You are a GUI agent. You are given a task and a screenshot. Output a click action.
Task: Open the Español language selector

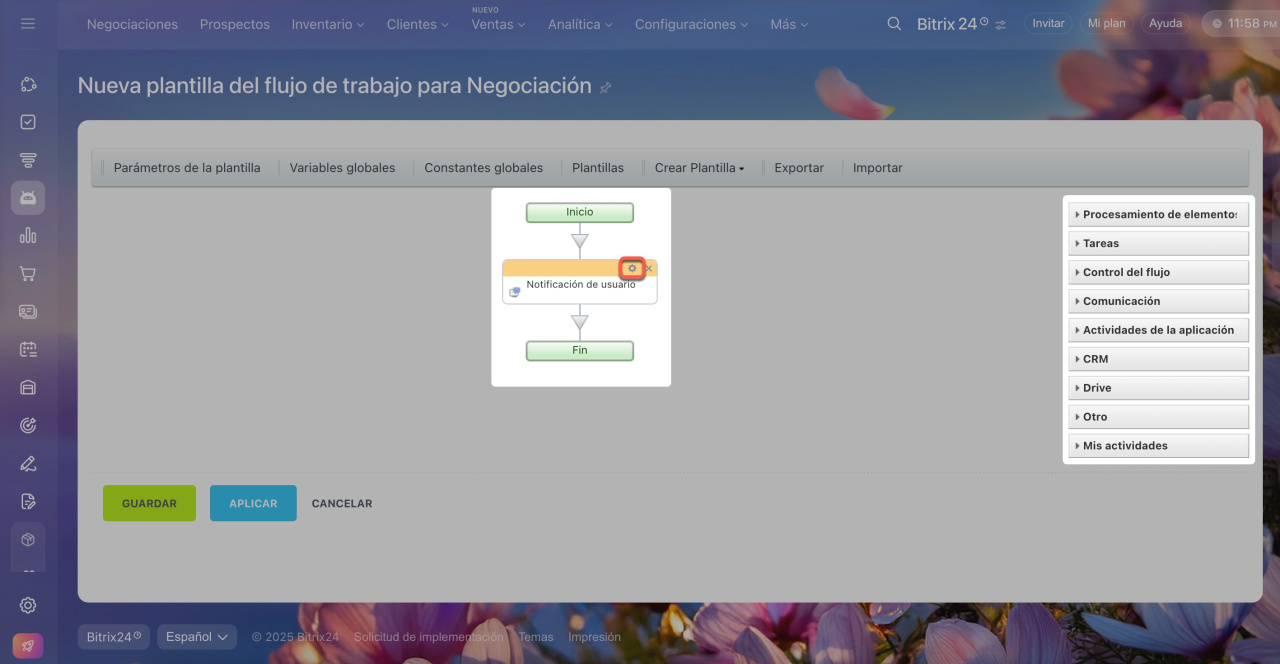tap(196, 636)
